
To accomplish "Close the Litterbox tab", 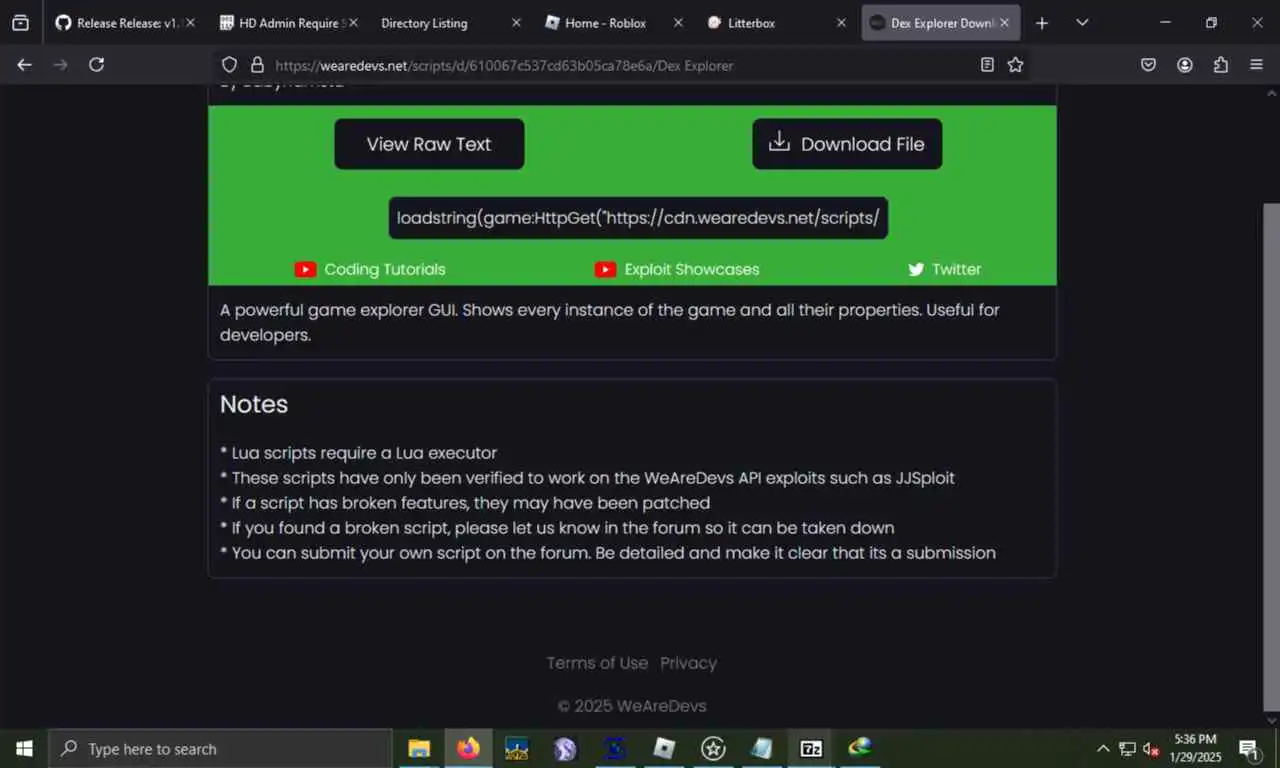I will (841, 22).
